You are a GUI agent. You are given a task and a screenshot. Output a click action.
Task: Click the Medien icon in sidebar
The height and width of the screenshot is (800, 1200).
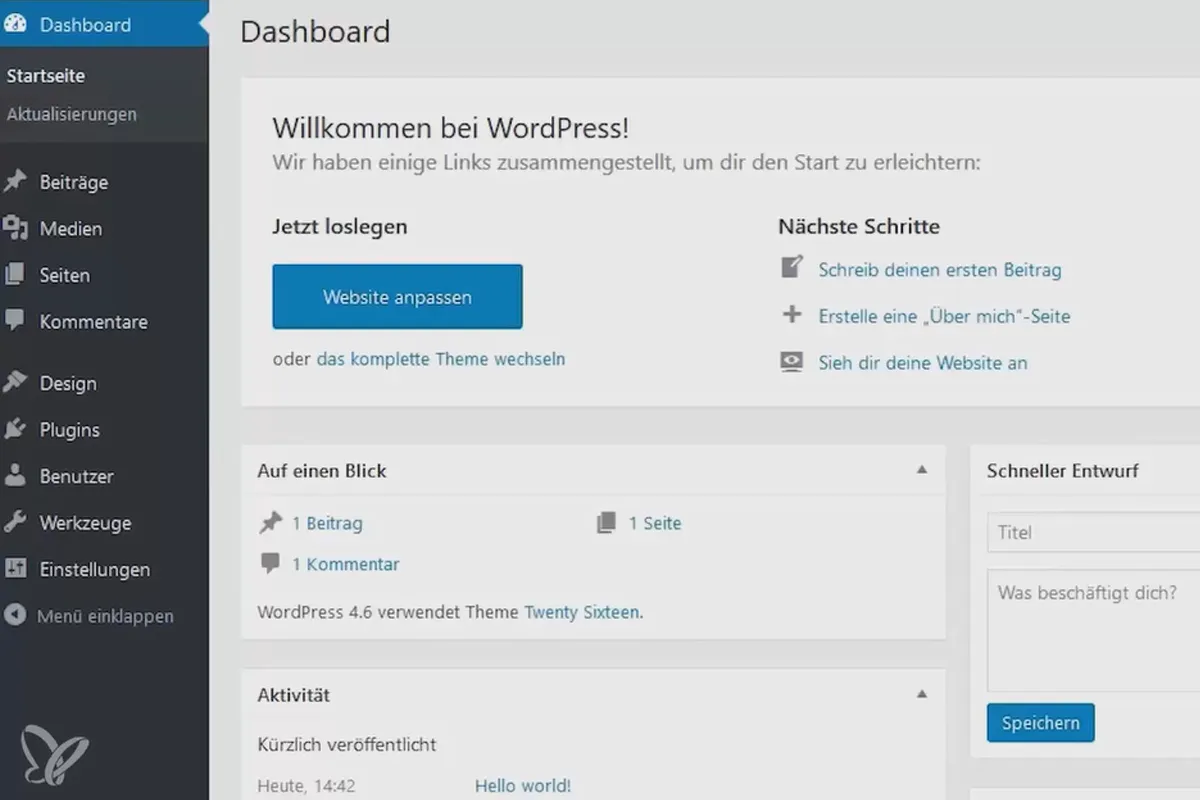[x=15, y=229]
